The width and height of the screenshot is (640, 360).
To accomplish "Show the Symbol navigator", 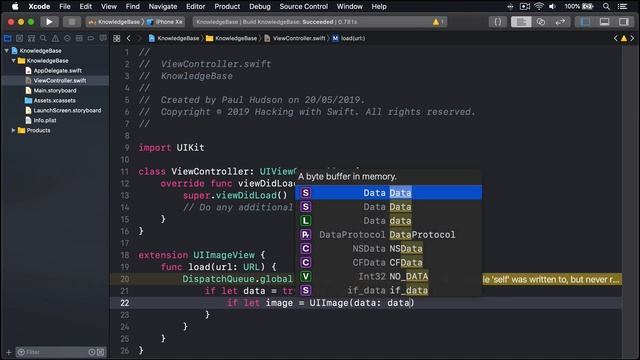I will (x=31, y=38).
